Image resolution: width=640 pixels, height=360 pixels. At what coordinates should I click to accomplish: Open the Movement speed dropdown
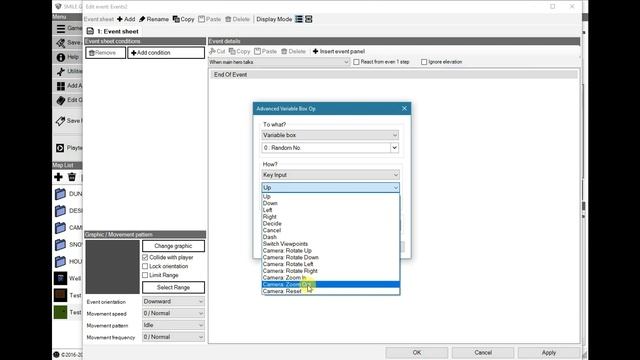[x=173, y=313]
